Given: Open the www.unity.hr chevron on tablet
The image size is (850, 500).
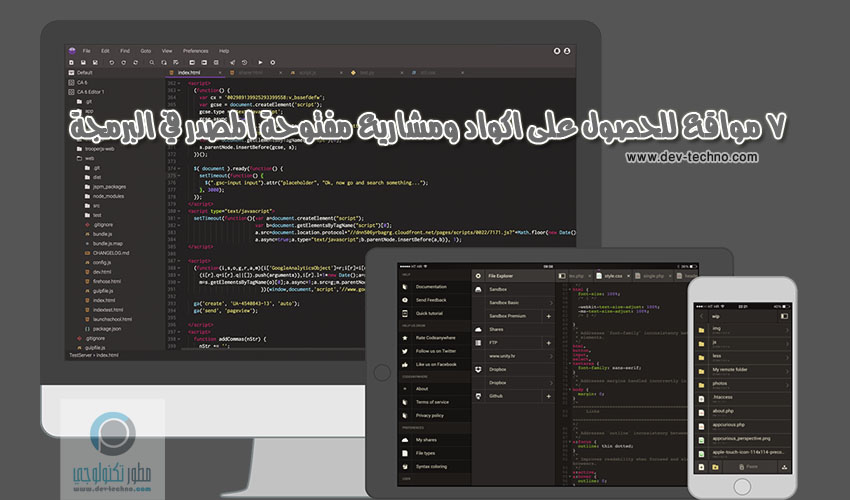Looking at the screenshot, I should pyautogui.click(x=551, y=356).
